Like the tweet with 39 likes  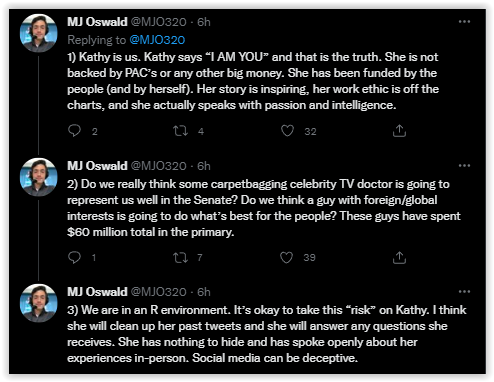point(286,257)
